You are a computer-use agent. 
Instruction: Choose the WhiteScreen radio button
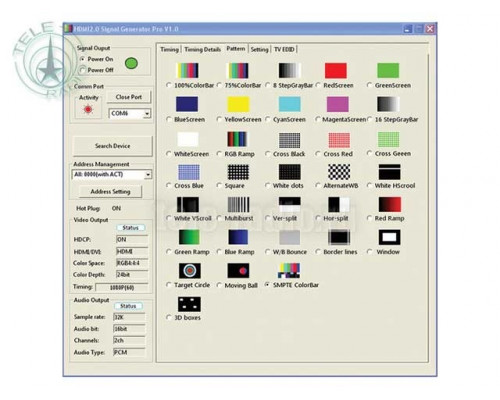169,154
